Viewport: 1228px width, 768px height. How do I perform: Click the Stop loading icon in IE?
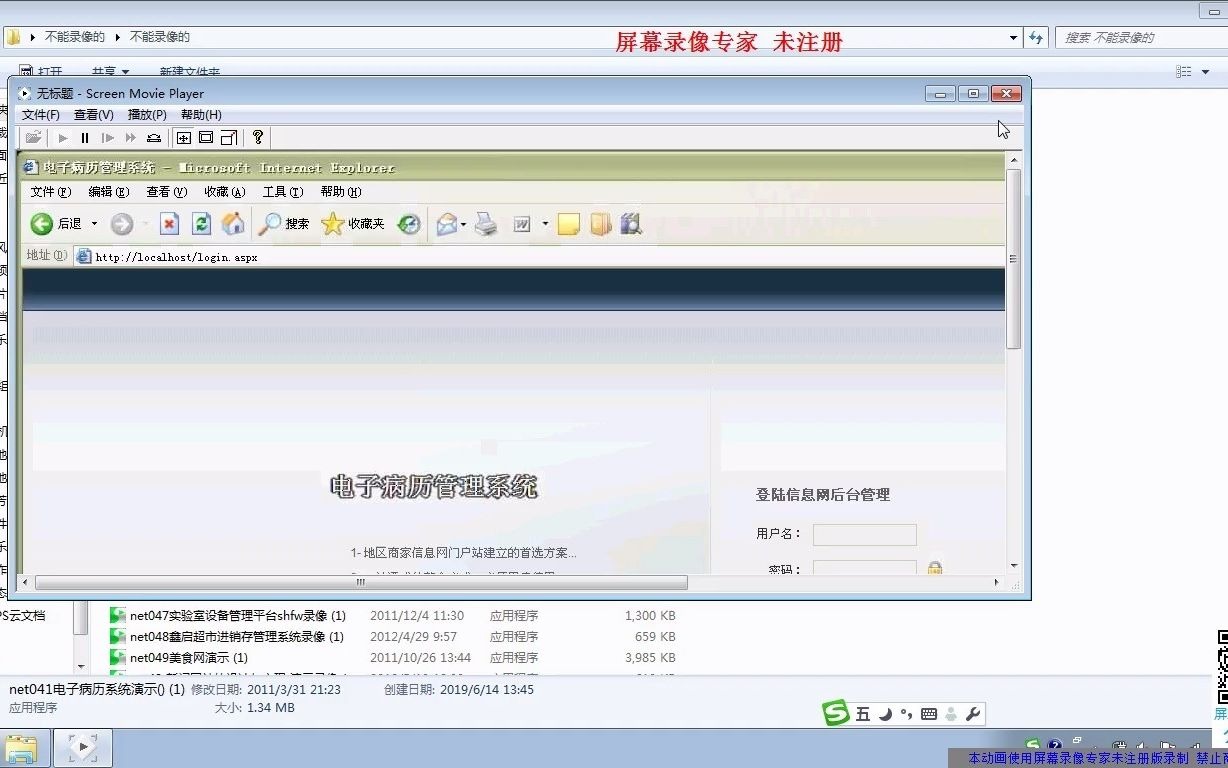point(168,223)
